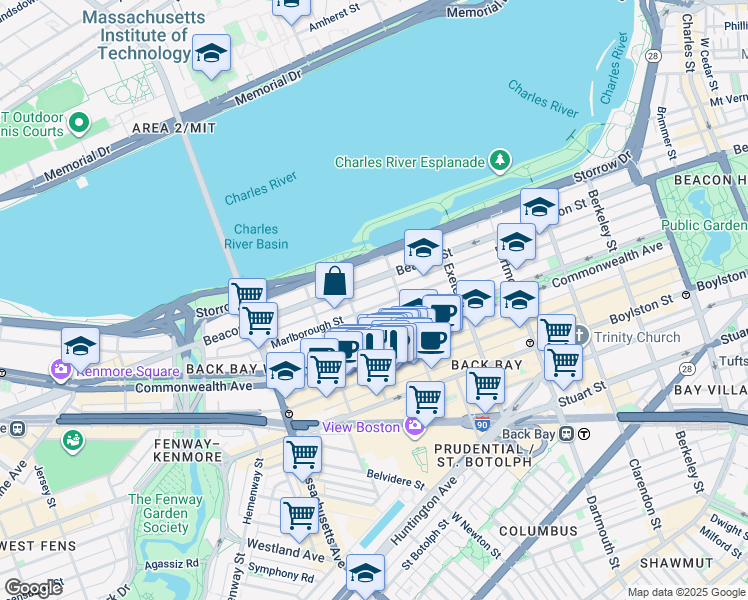
Task: Click the View Boston camera pin
Action: pyautogui.click(x=414, y=425)
